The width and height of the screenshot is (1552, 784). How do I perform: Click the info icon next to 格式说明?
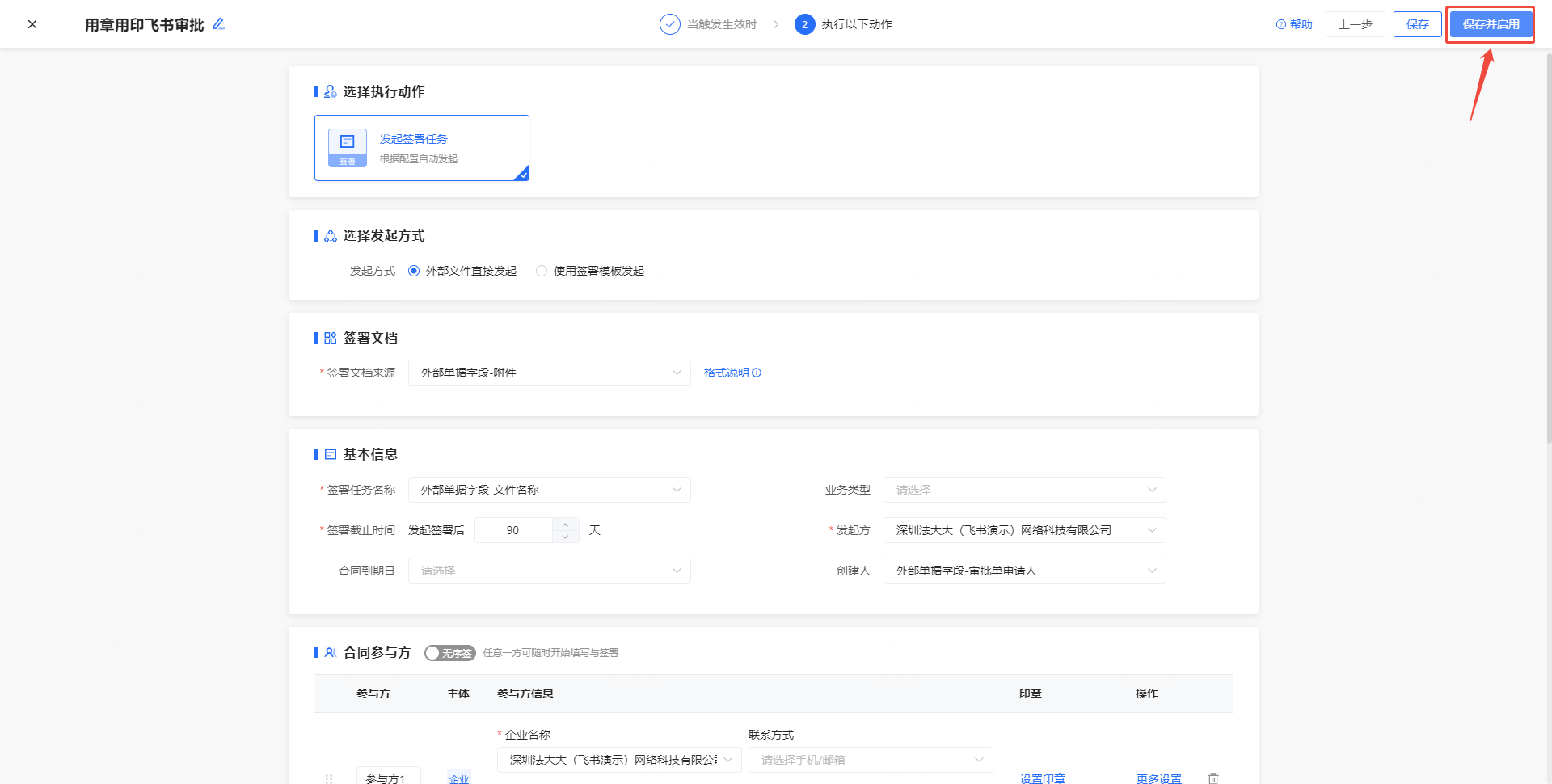pyautogui.click(x=757, y=373)
